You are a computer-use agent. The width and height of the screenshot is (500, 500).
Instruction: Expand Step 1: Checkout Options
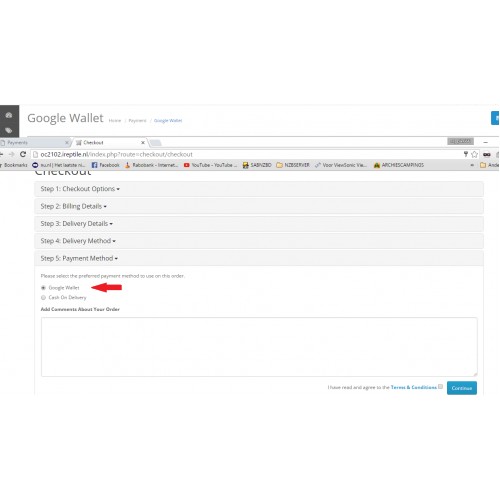point(80,189)
